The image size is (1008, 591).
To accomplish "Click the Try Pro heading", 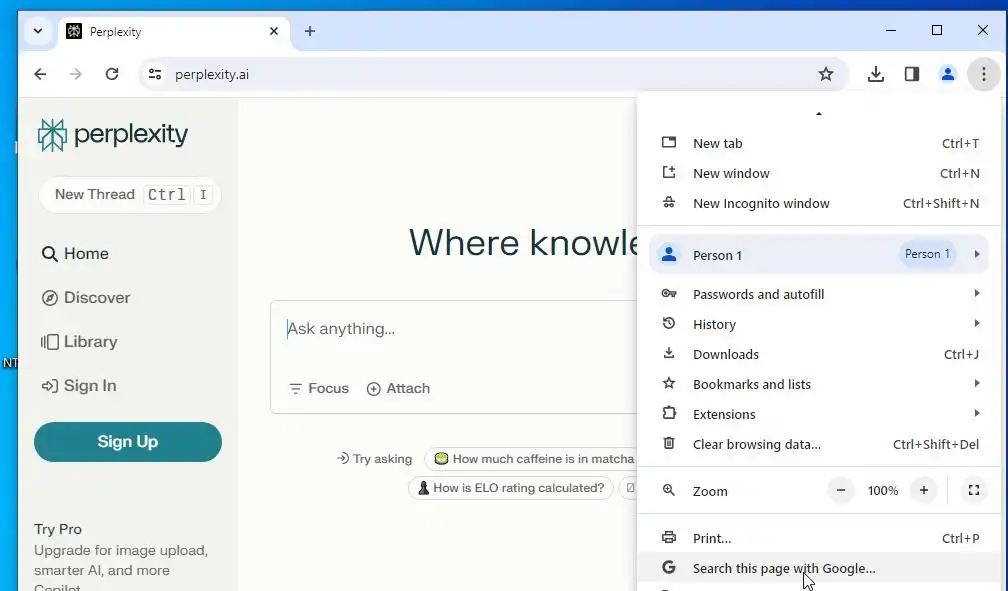I will tap(58, 529).
